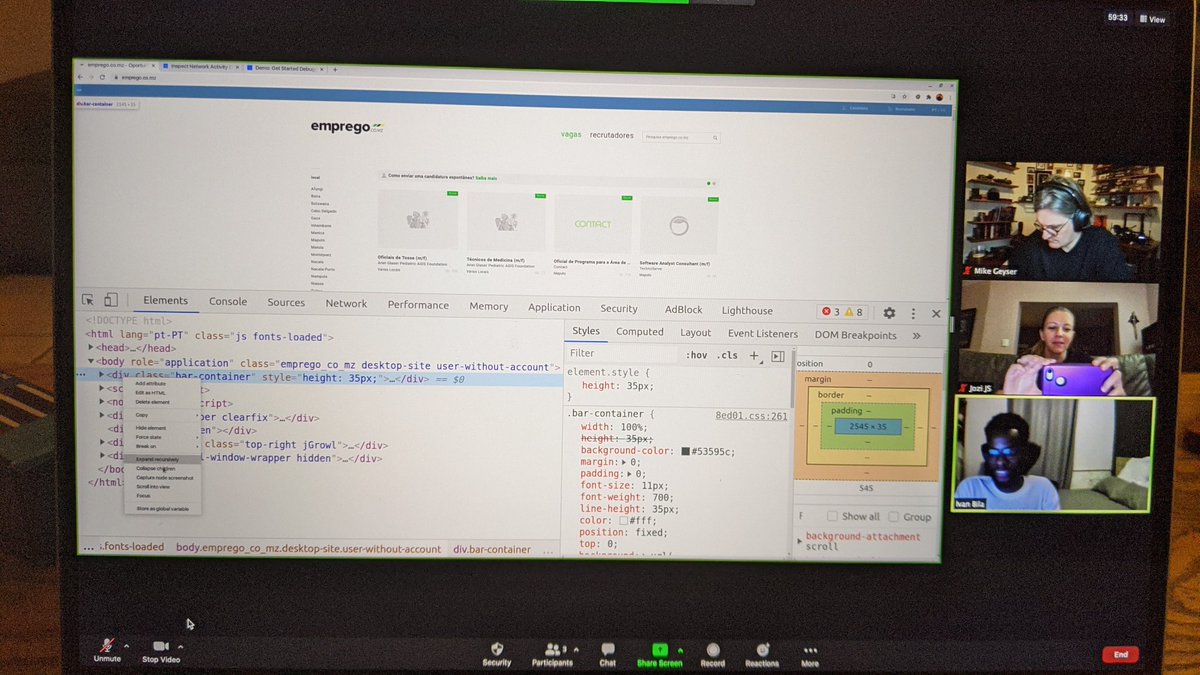Open share options arrow next to Share Screen

680,649
